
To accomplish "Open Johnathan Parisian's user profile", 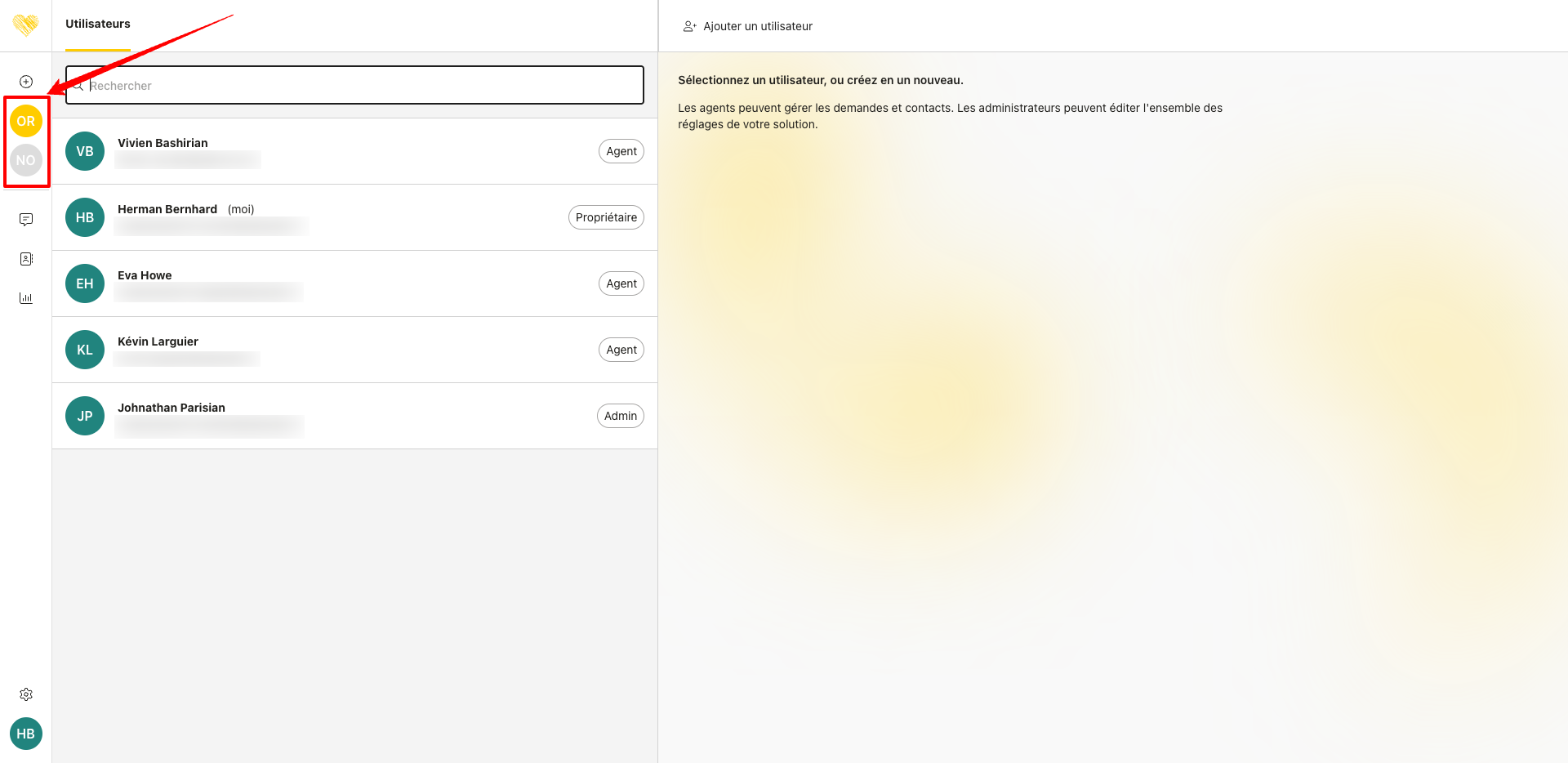I will (x=171, y=408).
